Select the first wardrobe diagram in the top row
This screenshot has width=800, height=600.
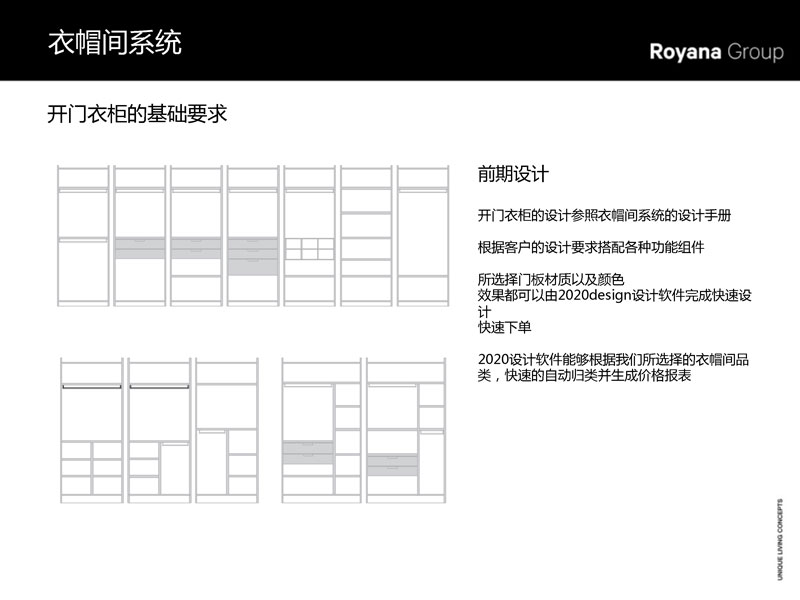(x=83, y=236)
